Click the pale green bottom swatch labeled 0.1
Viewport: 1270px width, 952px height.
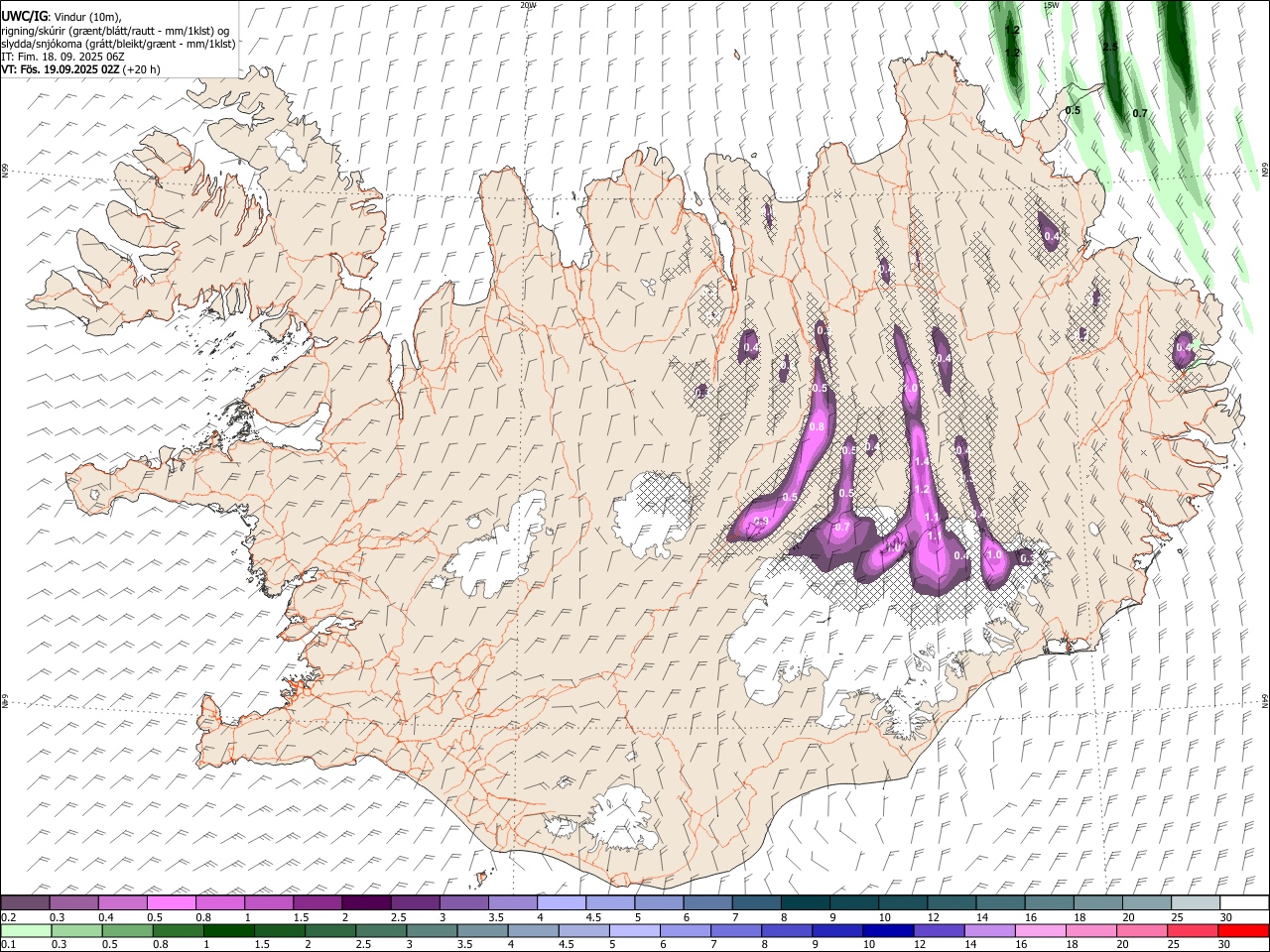coord(26,931)
